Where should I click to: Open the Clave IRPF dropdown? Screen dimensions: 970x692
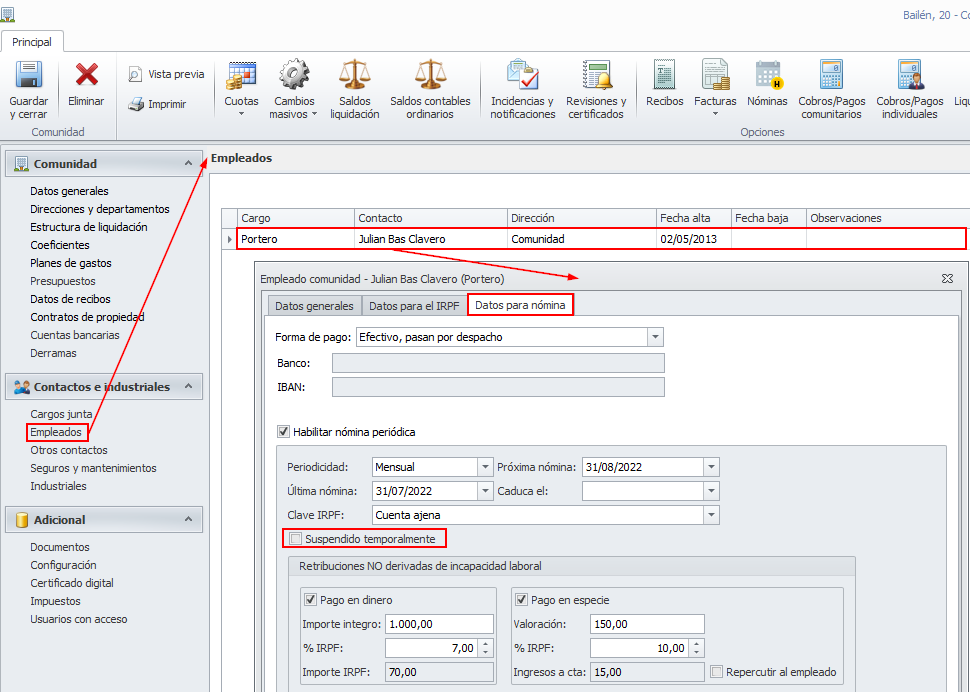[711, 515]
